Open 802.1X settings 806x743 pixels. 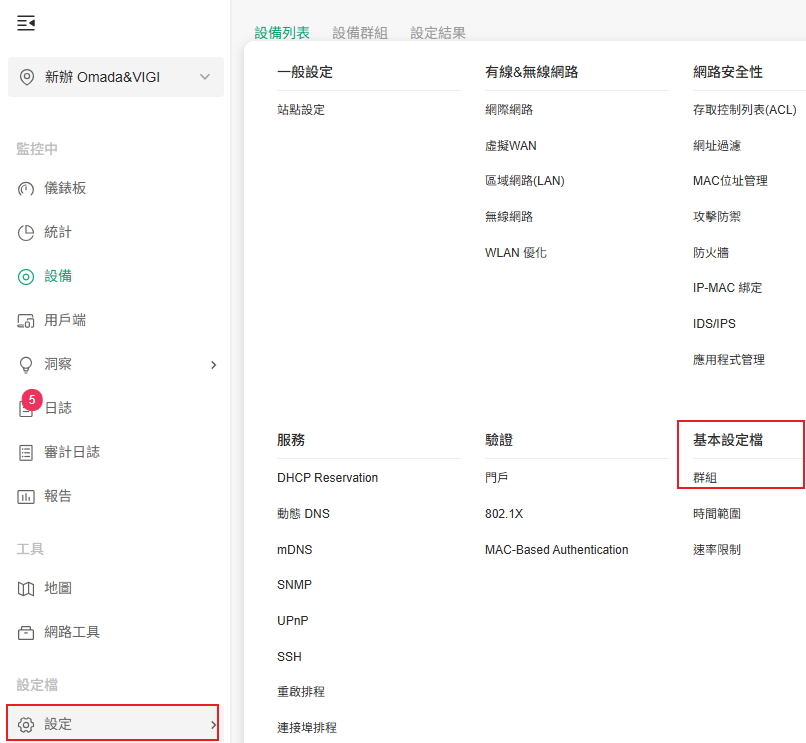[504, 514]
